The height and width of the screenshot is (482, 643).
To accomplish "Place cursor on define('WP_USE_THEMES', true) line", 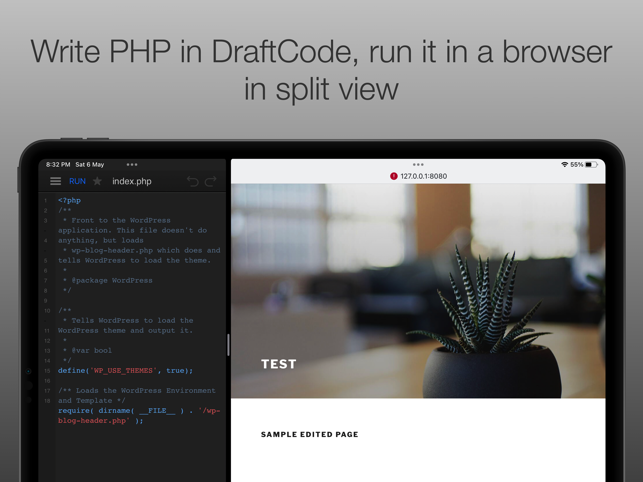I will [x=125, y=370].
